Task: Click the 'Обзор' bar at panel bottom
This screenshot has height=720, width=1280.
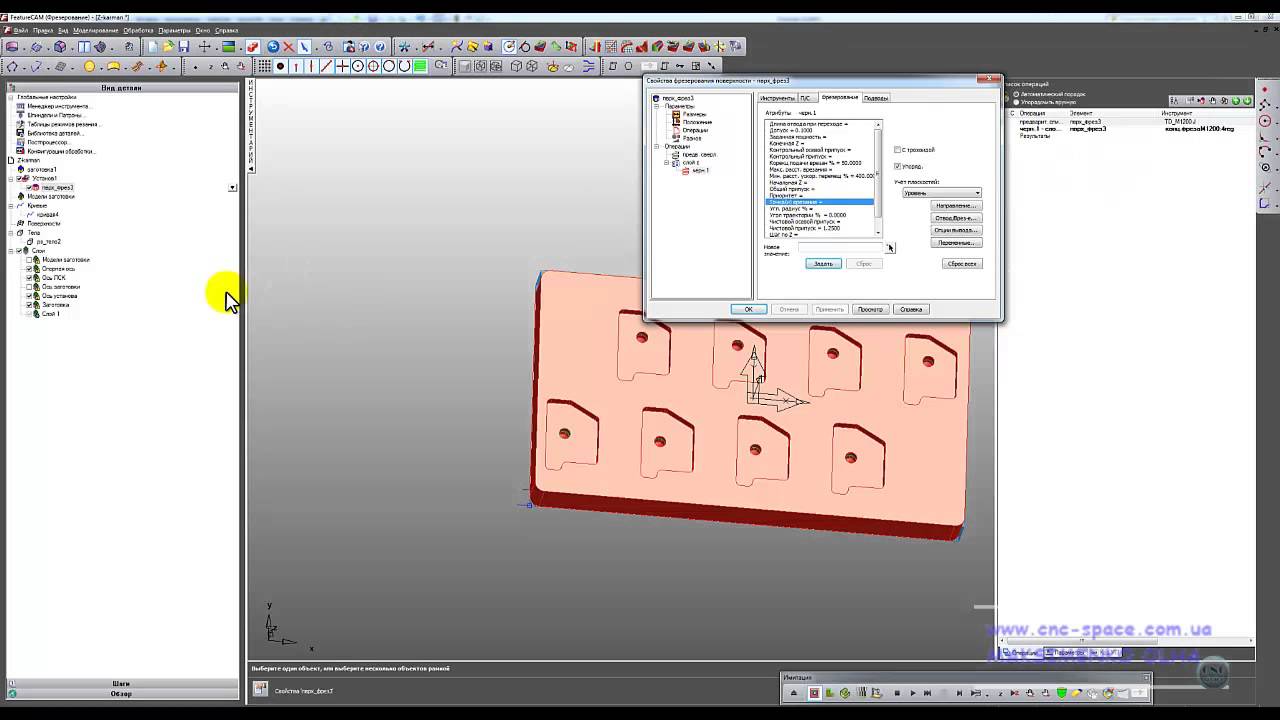Action: pos(121,693)
